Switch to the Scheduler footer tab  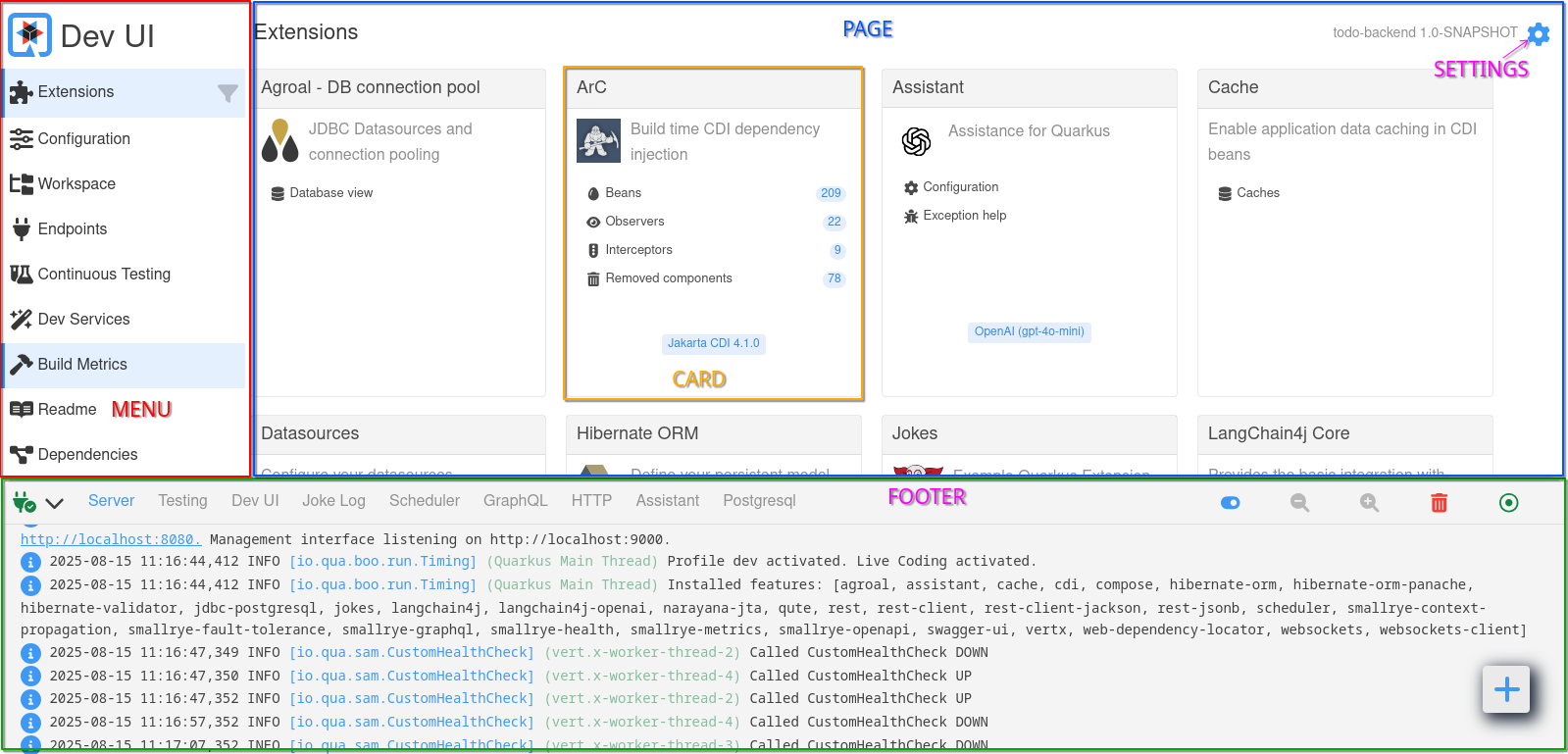[425, 501]
